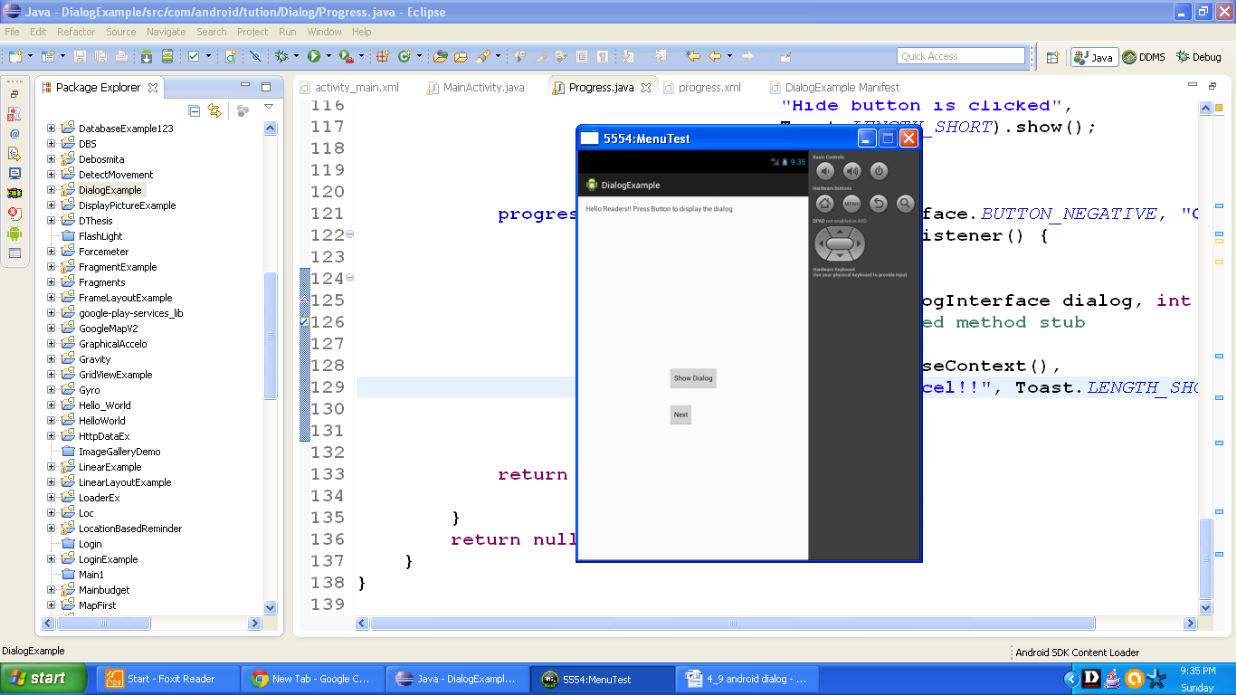Switch to the DDMS perspective
This screenshot has width=1236, height=695.
(1143, 57)
